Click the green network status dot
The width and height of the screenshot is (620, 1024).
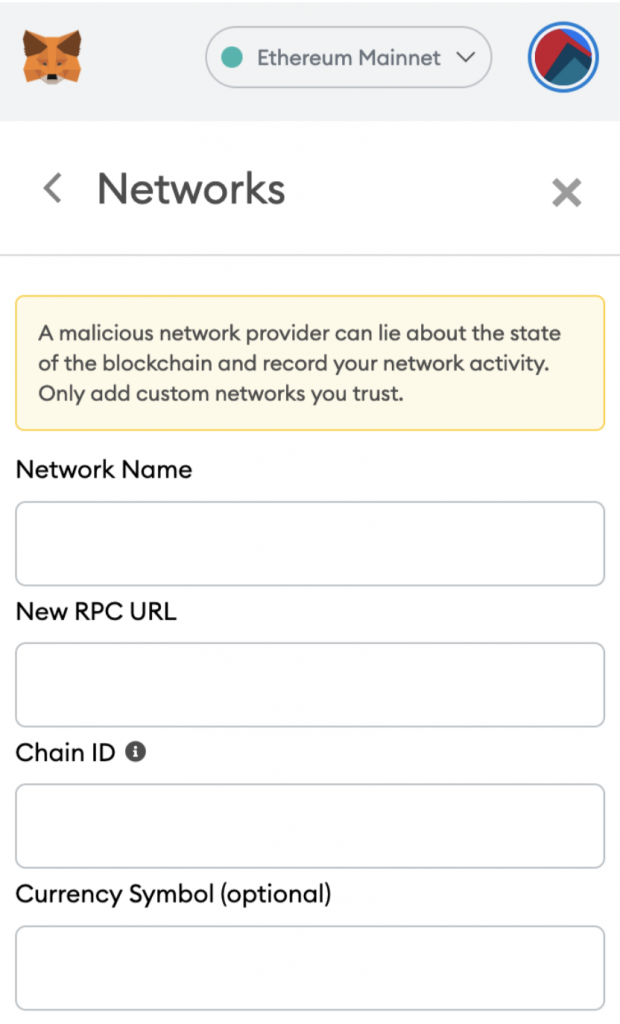pyautogui.click(x=232, y=57)
